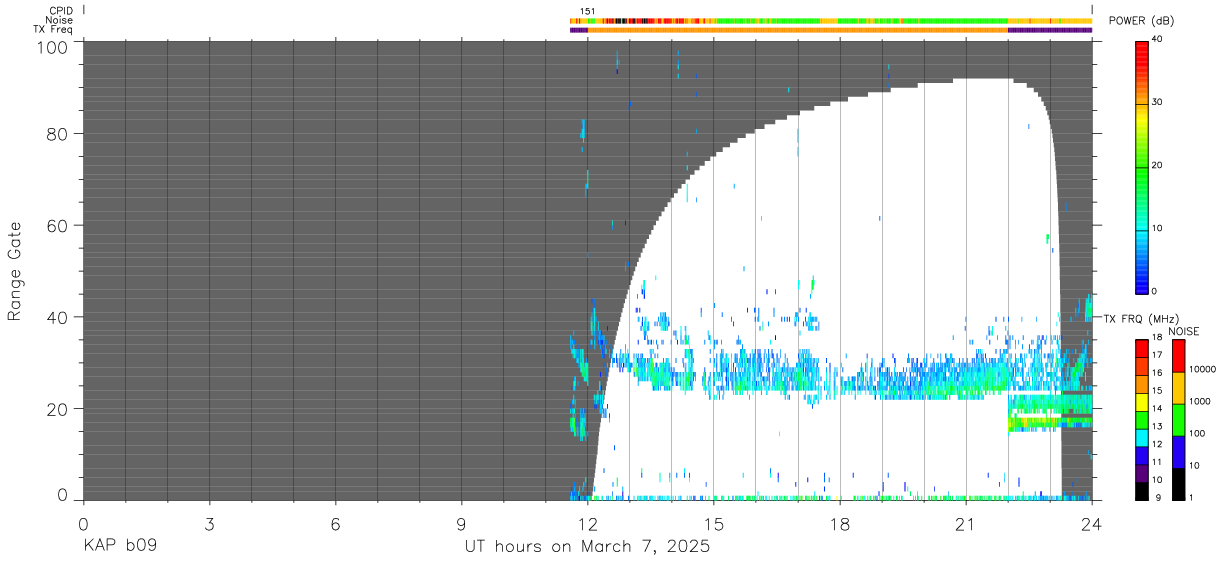Click the NOISE legend title above its colorbar

(1183, 331)
